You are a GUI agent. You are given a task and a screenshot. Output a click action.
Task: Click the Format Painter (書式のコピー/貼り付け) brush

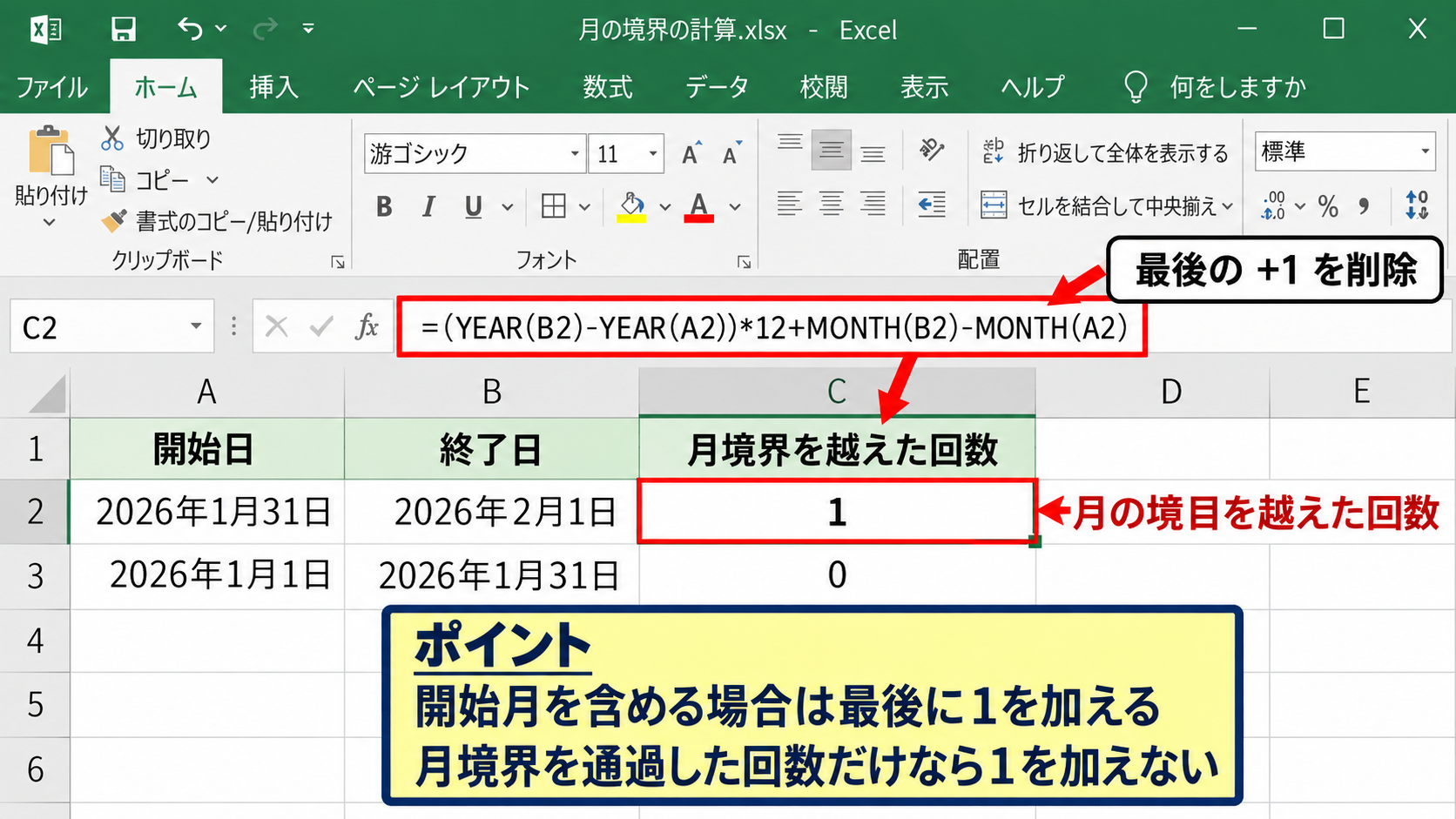click(x=113, y=221)
